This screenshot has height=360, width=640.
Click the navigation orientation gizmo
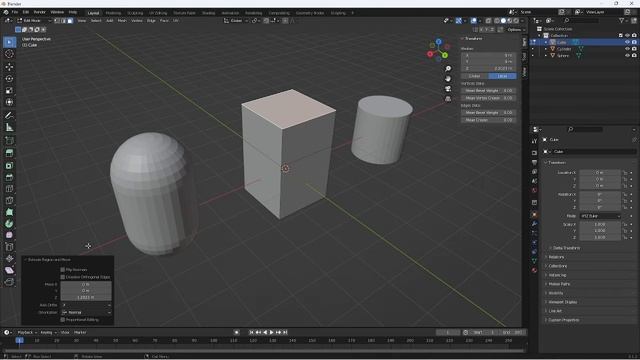coord(438,50)
